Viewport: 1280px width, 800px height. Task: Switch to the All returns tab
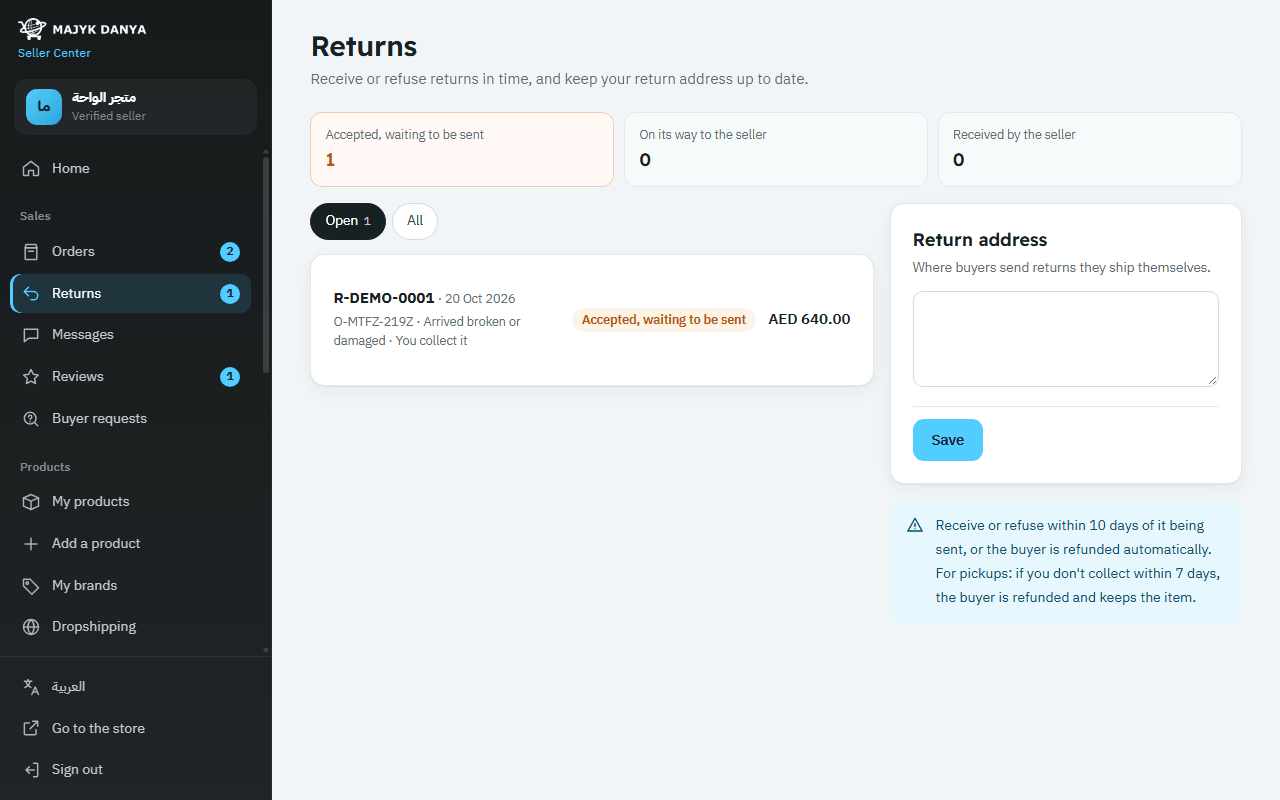pos(415,221)
